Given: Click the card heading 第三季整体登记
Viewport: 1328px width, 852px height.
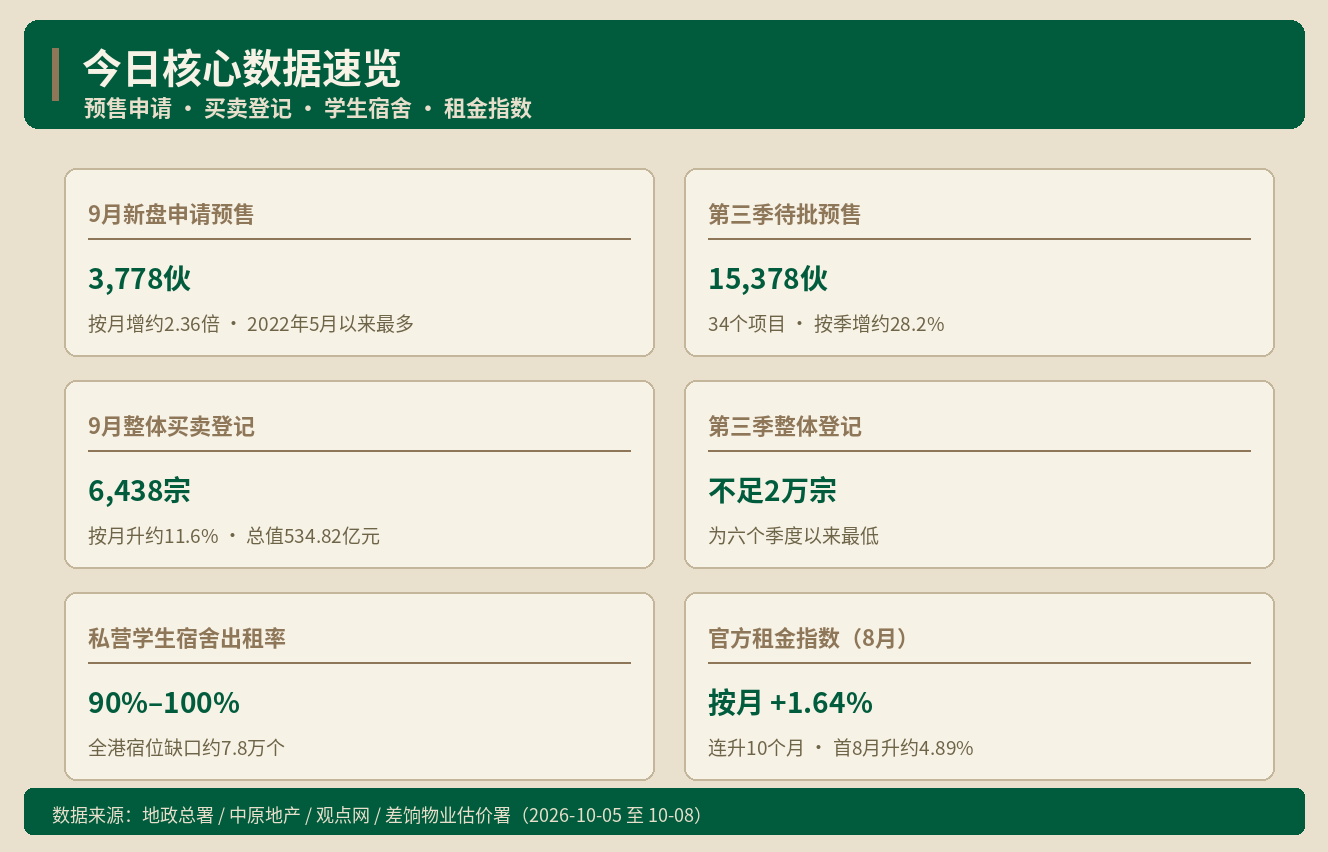Looking at the screenshot, I should click(x=785, y=426).
